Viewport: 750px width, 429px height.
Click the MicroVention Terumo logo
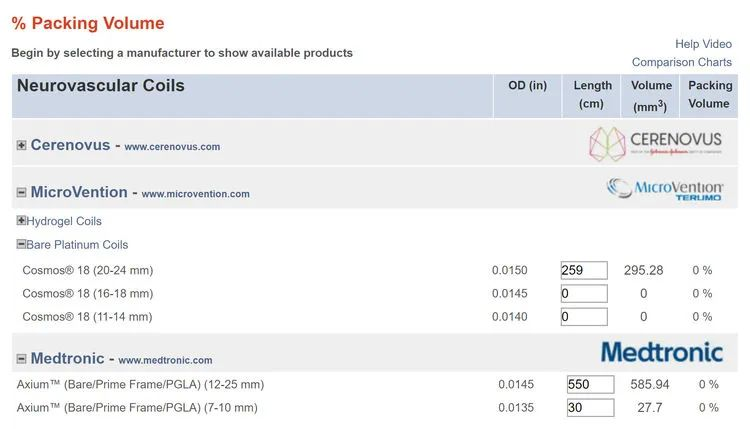click(665, 188)
